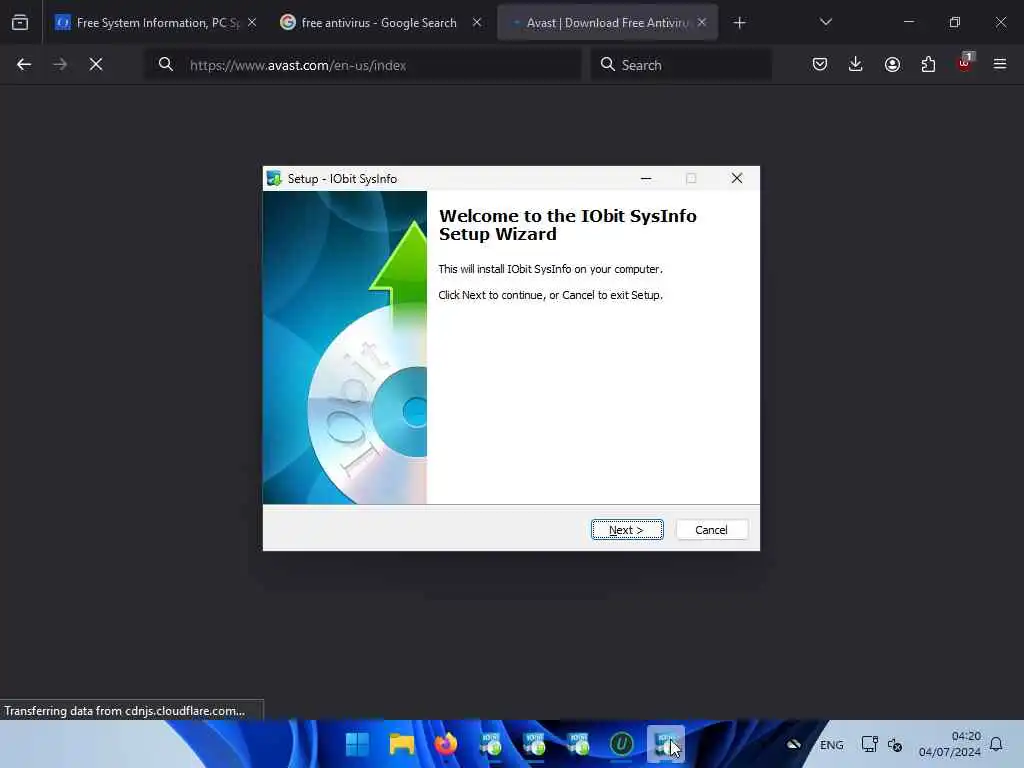
Task: Open a new browser tab
Action: coord(739,23)
